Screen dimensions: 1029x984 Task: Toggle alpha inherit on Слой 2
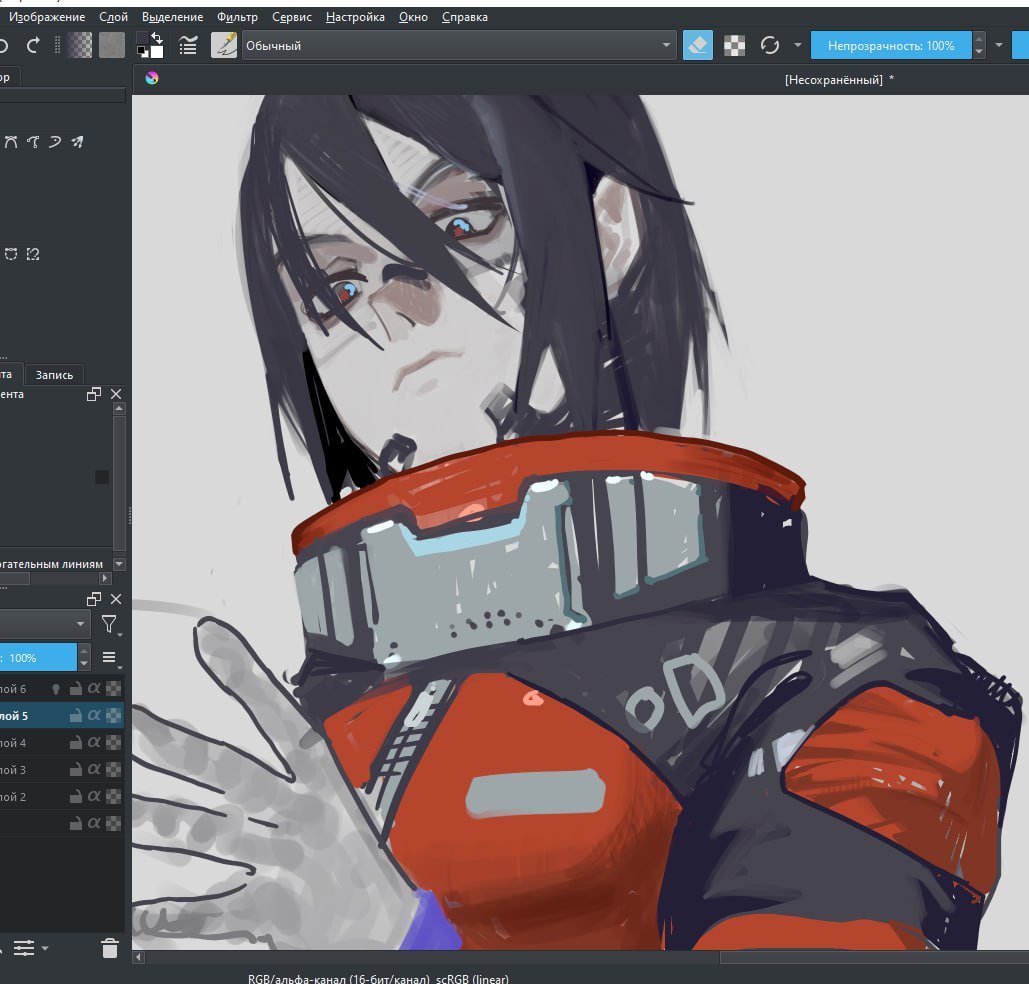(x=94, y=796)
